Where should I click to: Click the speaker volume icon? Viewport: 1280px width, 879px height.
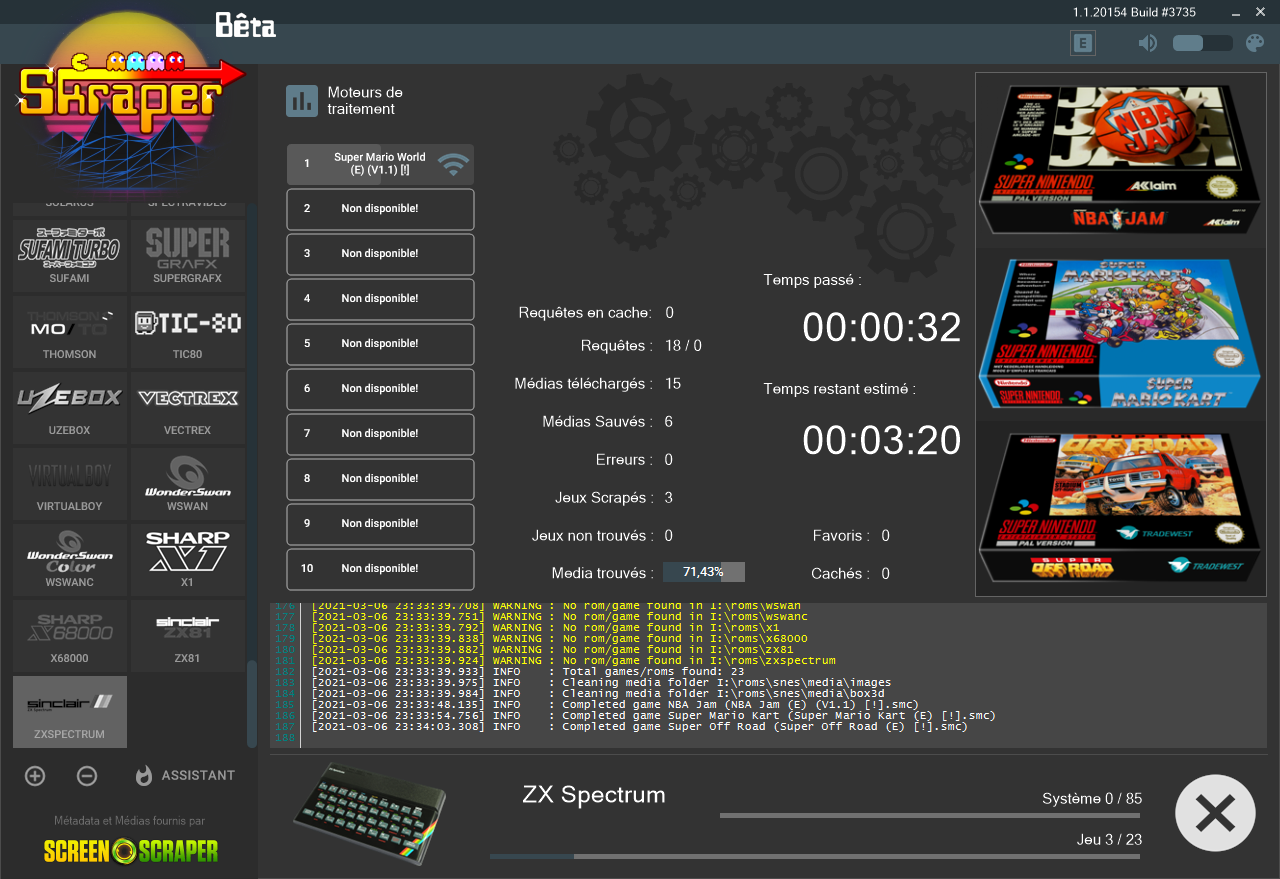point(1148,43)
